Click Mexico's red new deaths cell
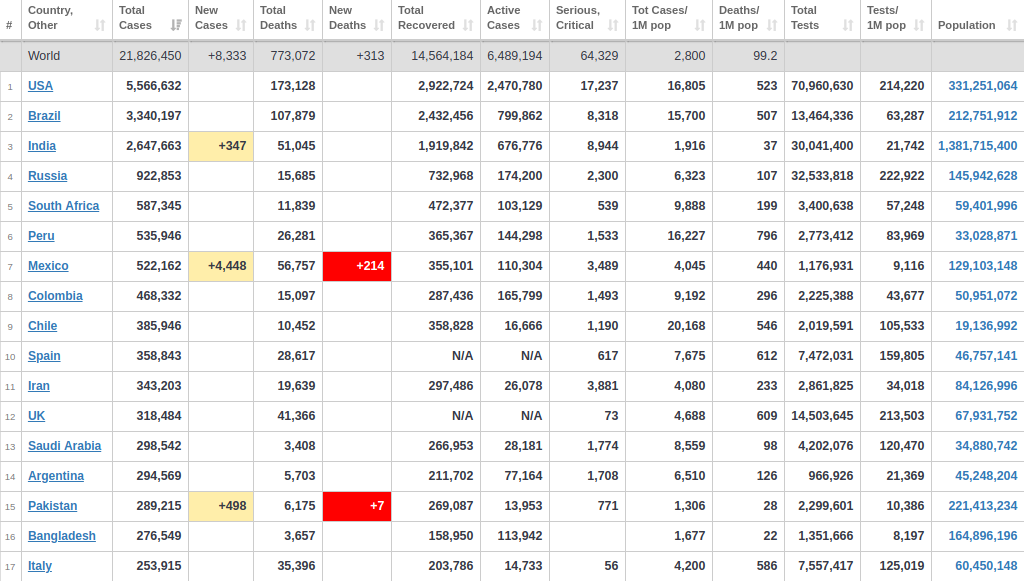This screenshot has height=581, width=1024. point(357,266)
